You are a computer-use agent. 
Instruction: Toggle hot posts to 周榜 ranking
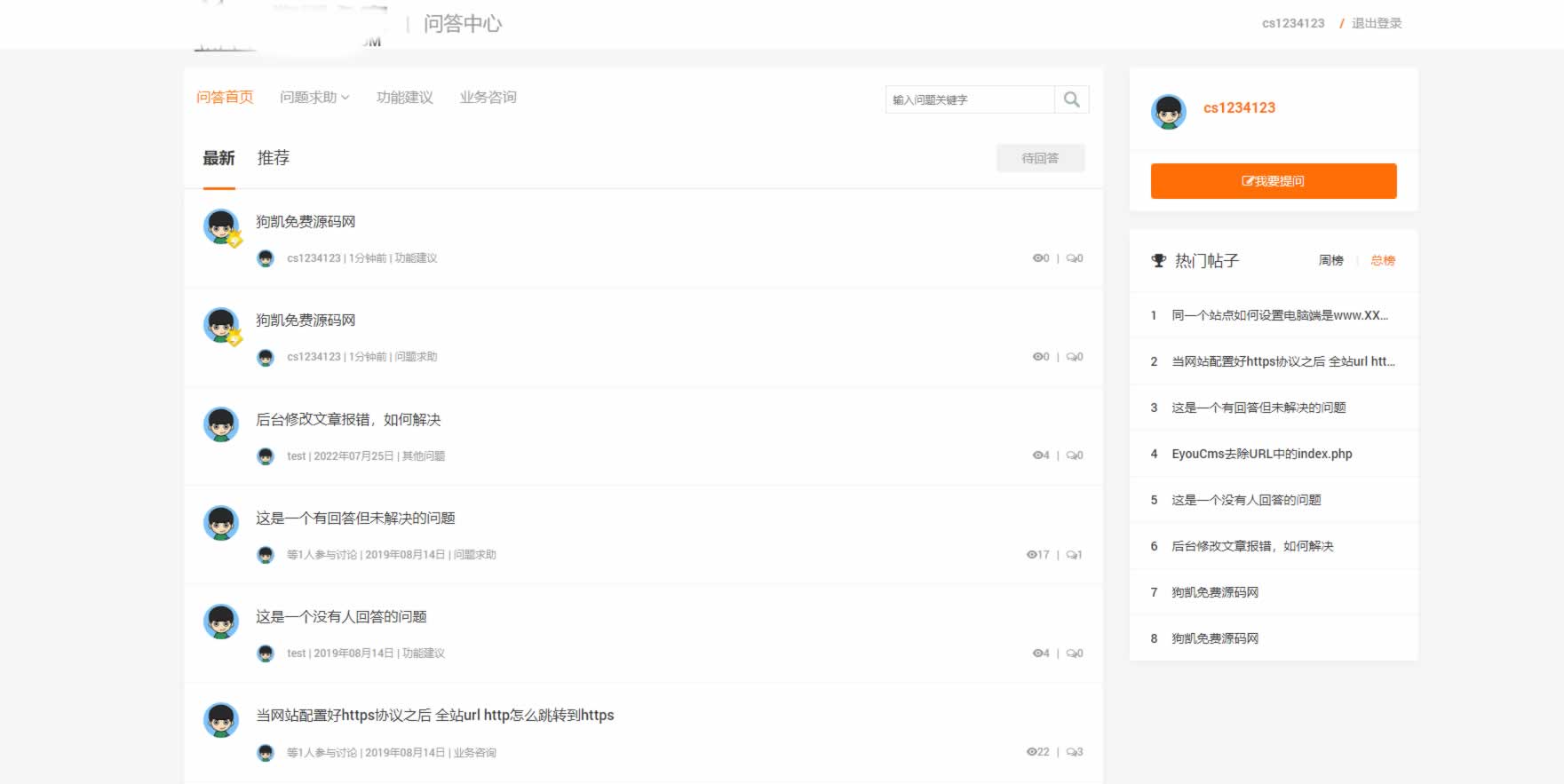pos(1330,261)
